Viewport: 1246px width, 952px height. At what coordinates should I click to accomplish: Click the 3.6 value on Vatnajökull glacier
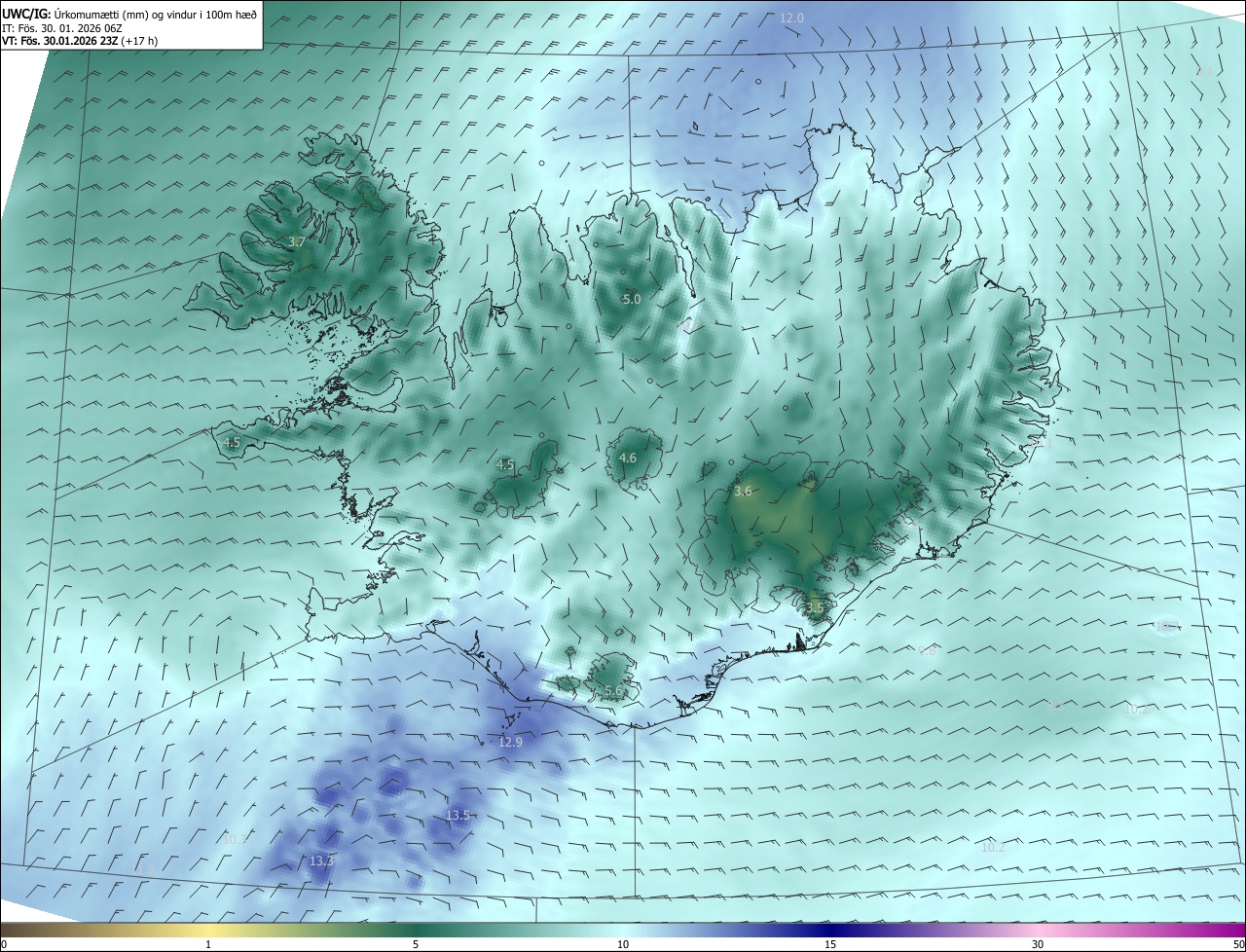pyautogui.click(x=743, y=492)
